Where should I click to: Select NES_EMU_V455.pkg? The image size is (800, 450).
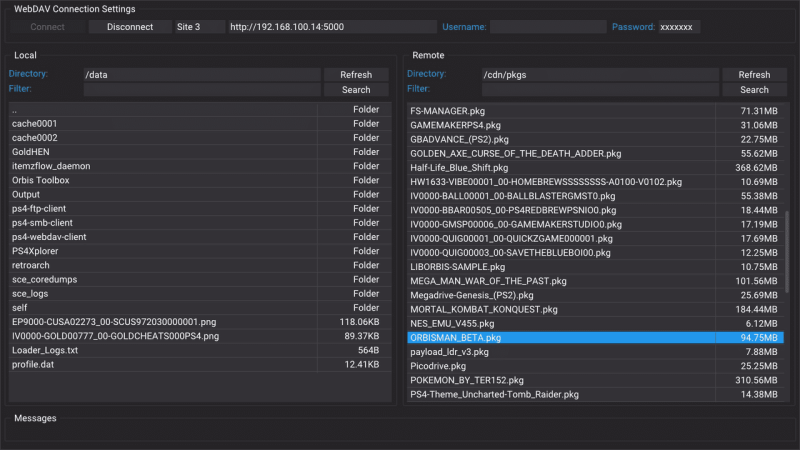(595, 323)
